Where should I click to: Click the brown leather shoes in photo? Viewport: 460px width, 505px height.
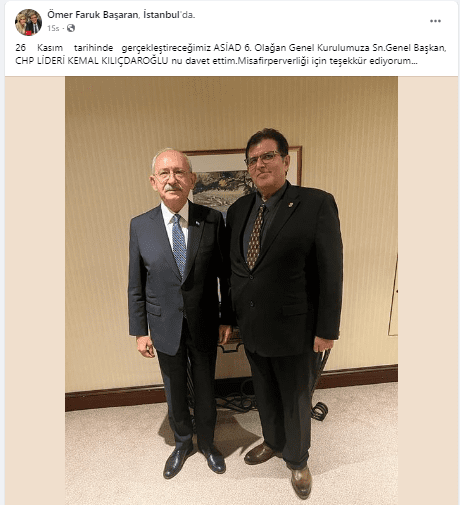[x=279, y=469]
